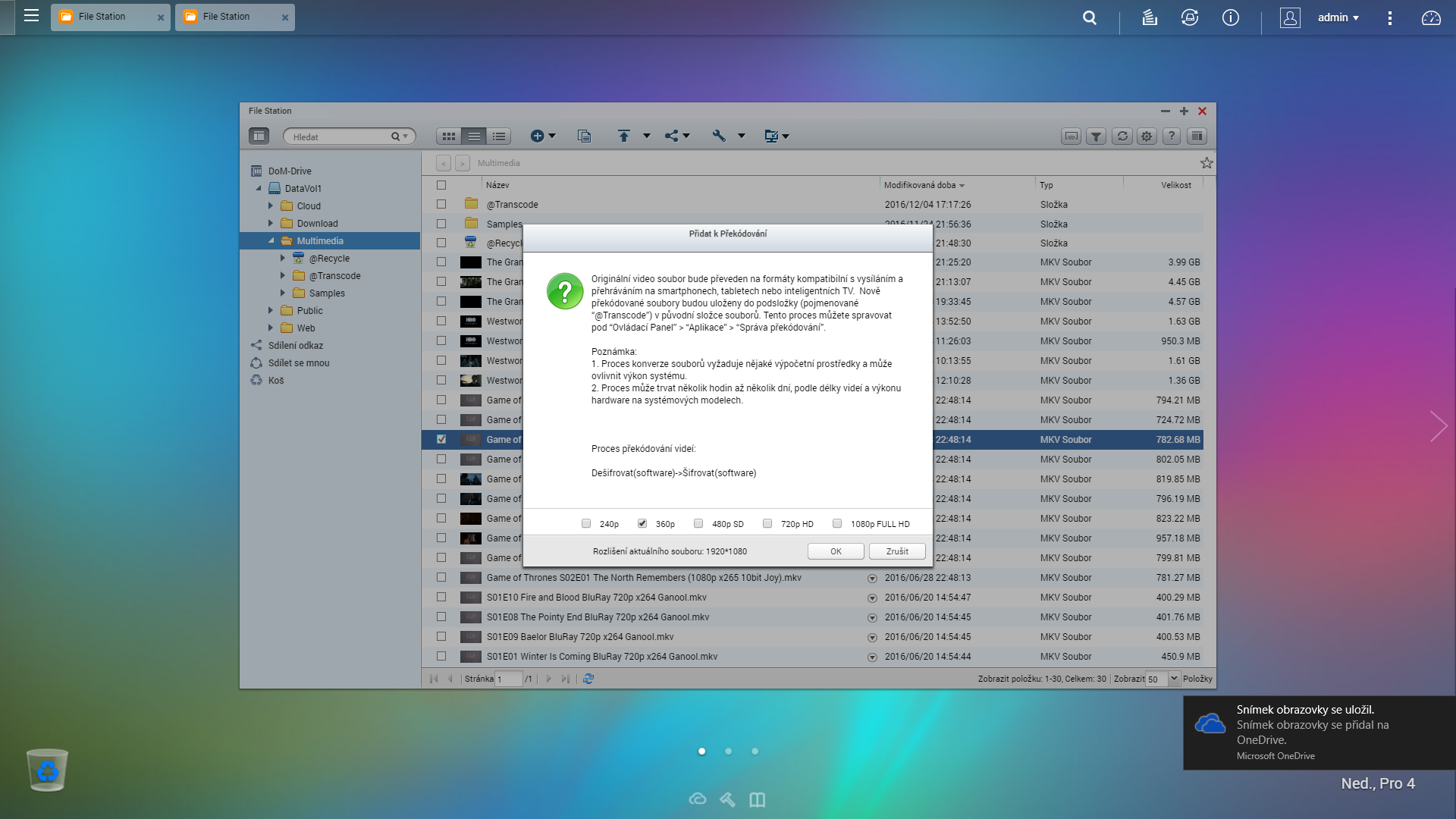Click the thumbnail grid view icon

(x=449, y=136)
